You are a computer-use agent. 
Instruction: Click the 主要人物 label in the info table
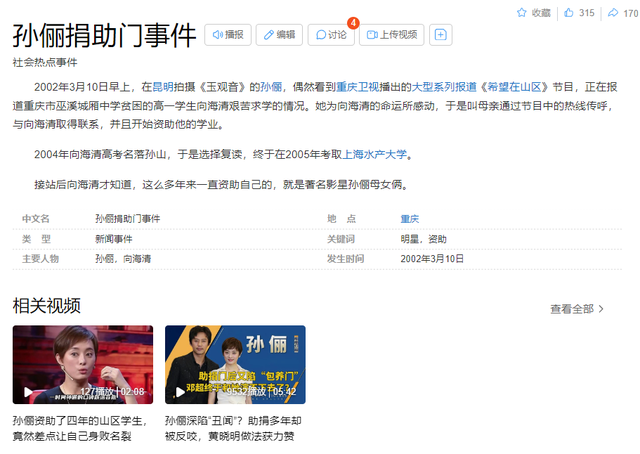pos(40,258)
